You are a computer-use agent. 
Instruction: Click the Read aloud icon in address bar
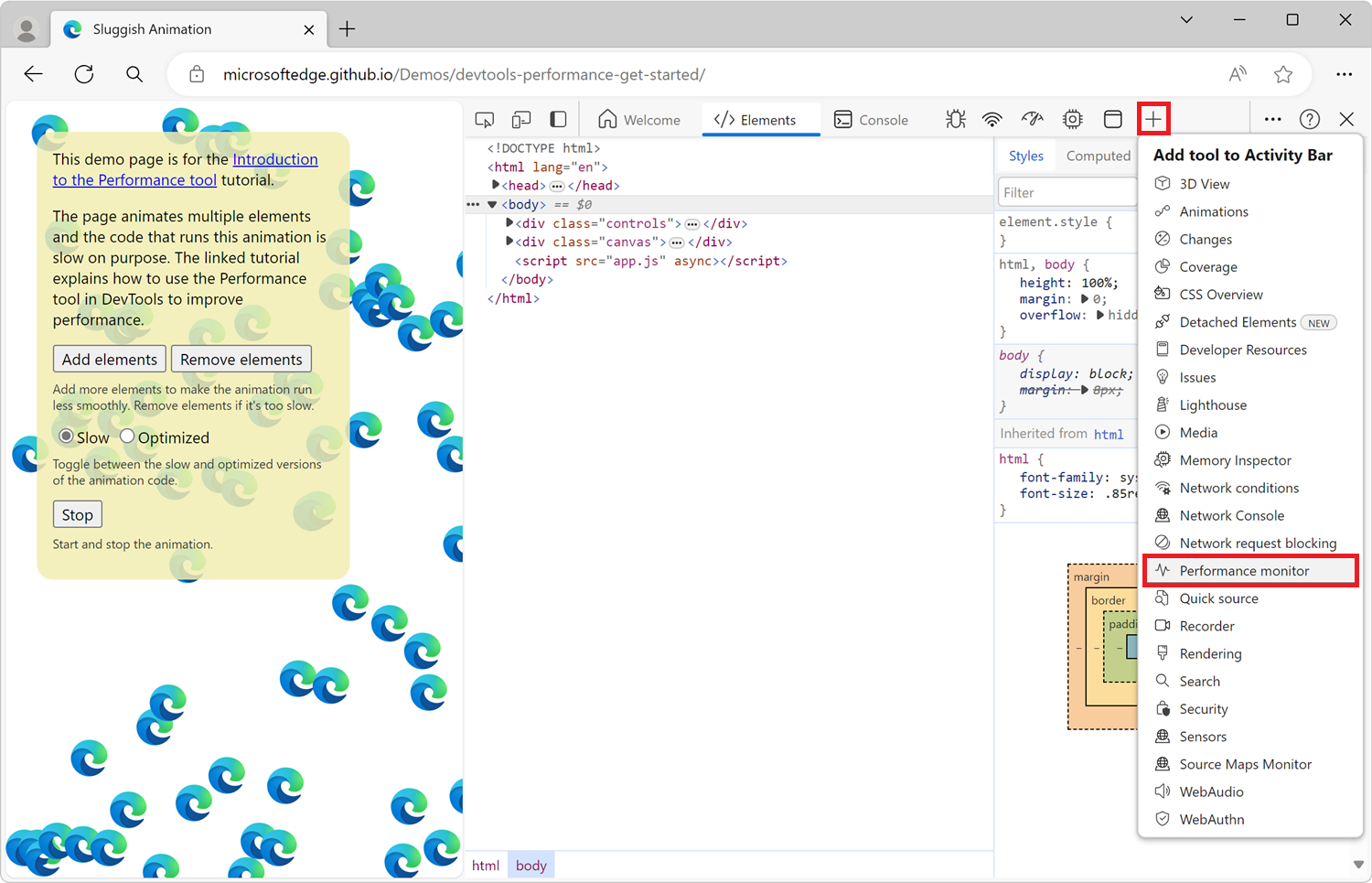pyautogui.click(x=1238, y=74)
